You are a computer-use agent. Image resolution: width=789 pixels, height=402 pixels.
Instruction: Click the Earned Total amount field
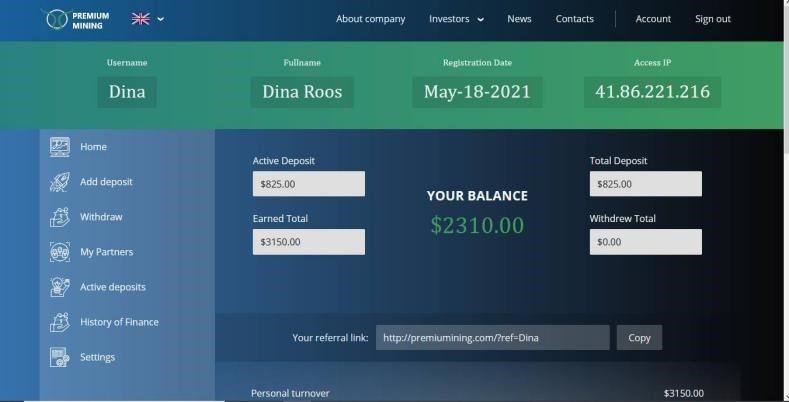(x=309, y=242)
